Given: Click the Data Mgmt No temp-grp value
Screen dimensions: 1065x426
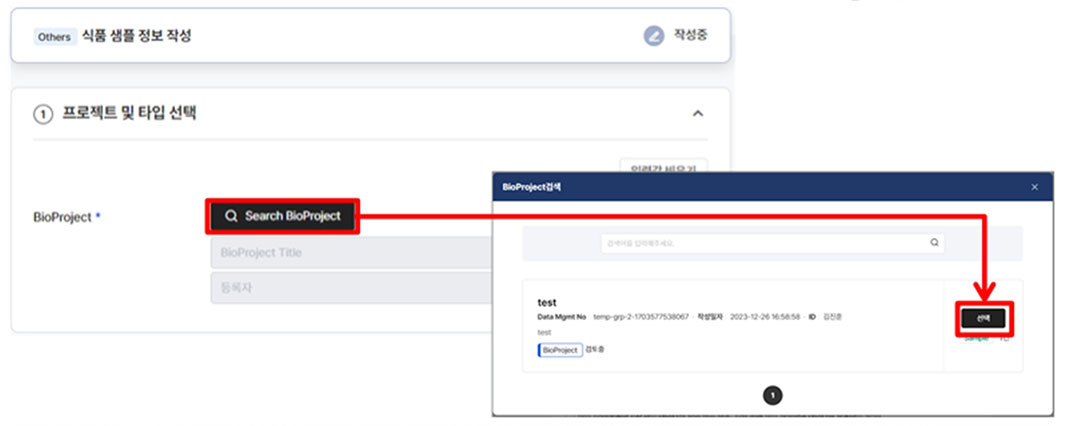Looking at the screenshot, I should point(640,317).
